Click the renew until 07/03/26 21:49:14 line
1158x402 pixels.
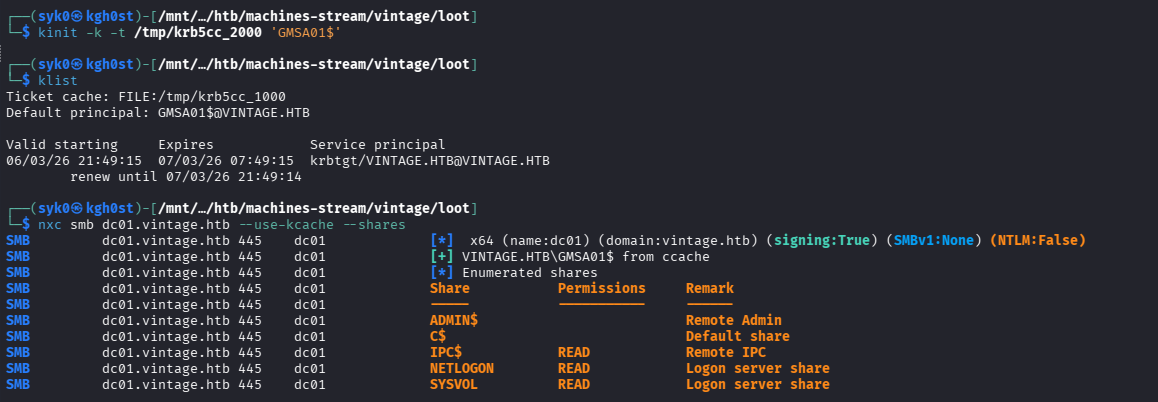click(x=186, y=177)
